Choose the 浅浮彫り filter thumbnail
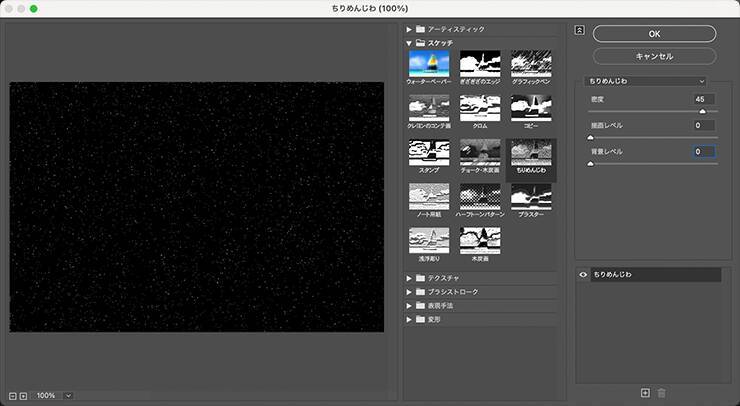740x406 pixels. point(429,241)
